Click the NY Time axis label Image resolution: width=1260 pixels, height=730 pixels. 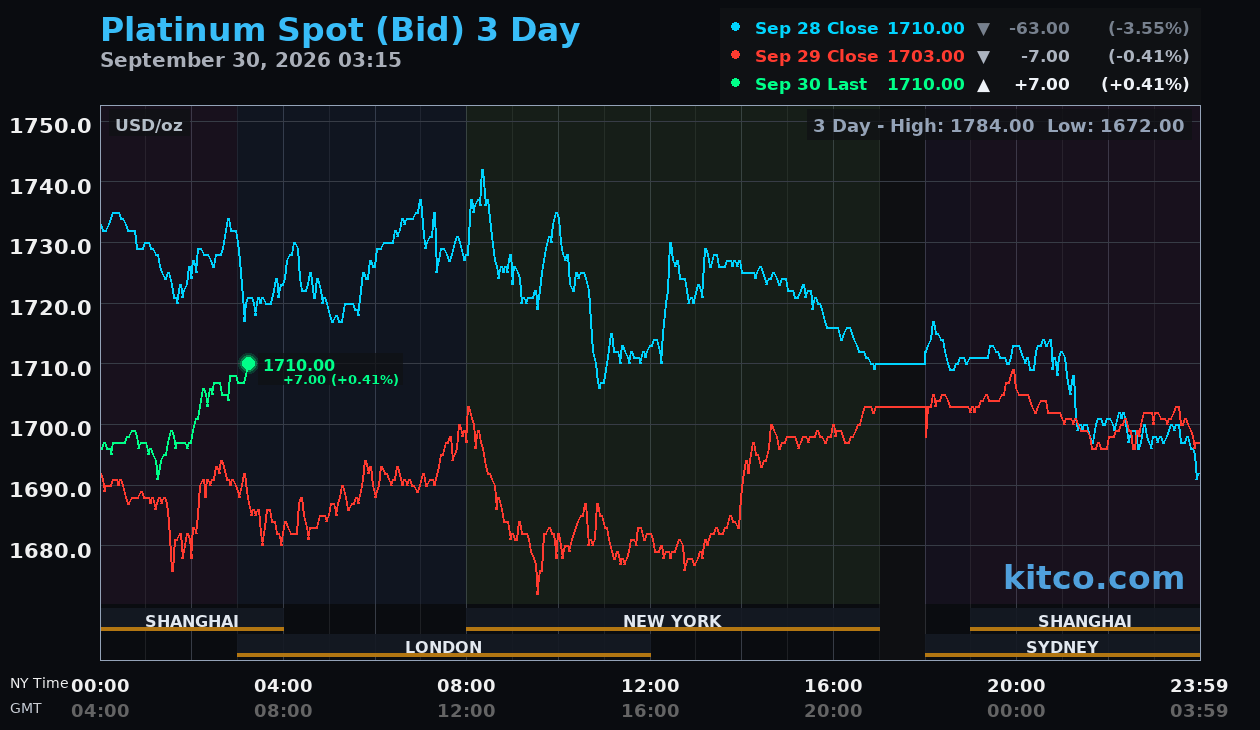coord(39,684)
